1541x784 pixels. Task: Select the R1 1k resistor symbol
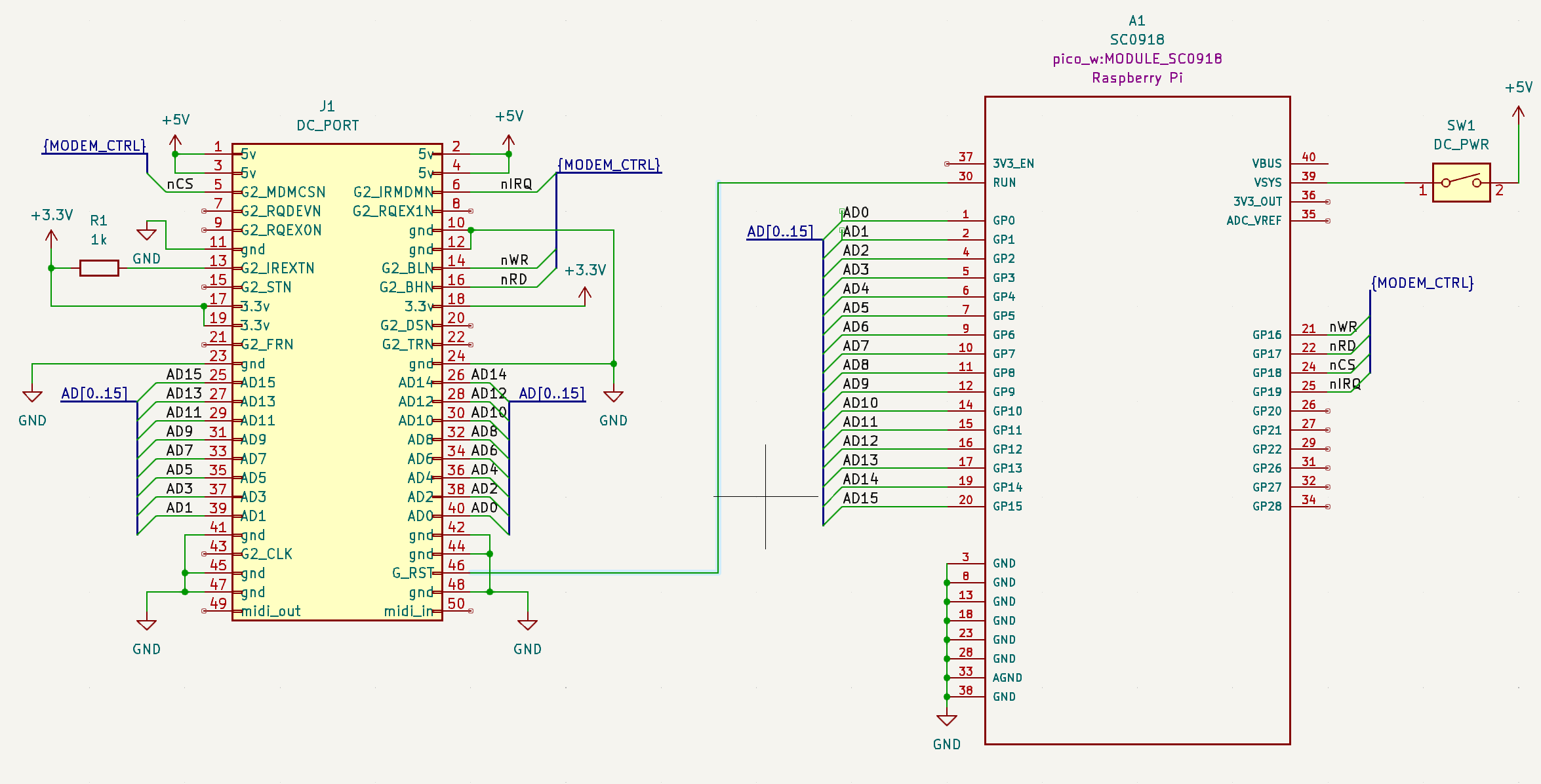(99, 268)
